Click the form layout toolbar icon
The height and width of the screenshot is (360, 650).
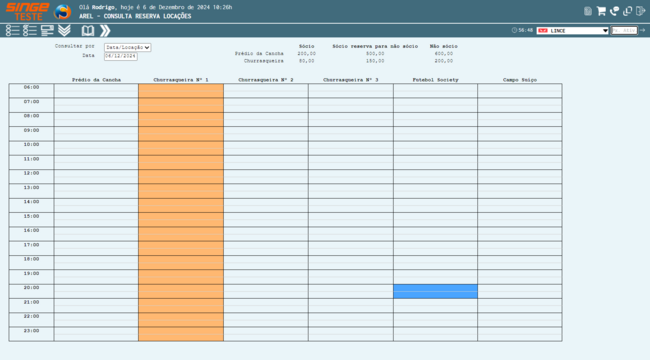click(47, 30)
